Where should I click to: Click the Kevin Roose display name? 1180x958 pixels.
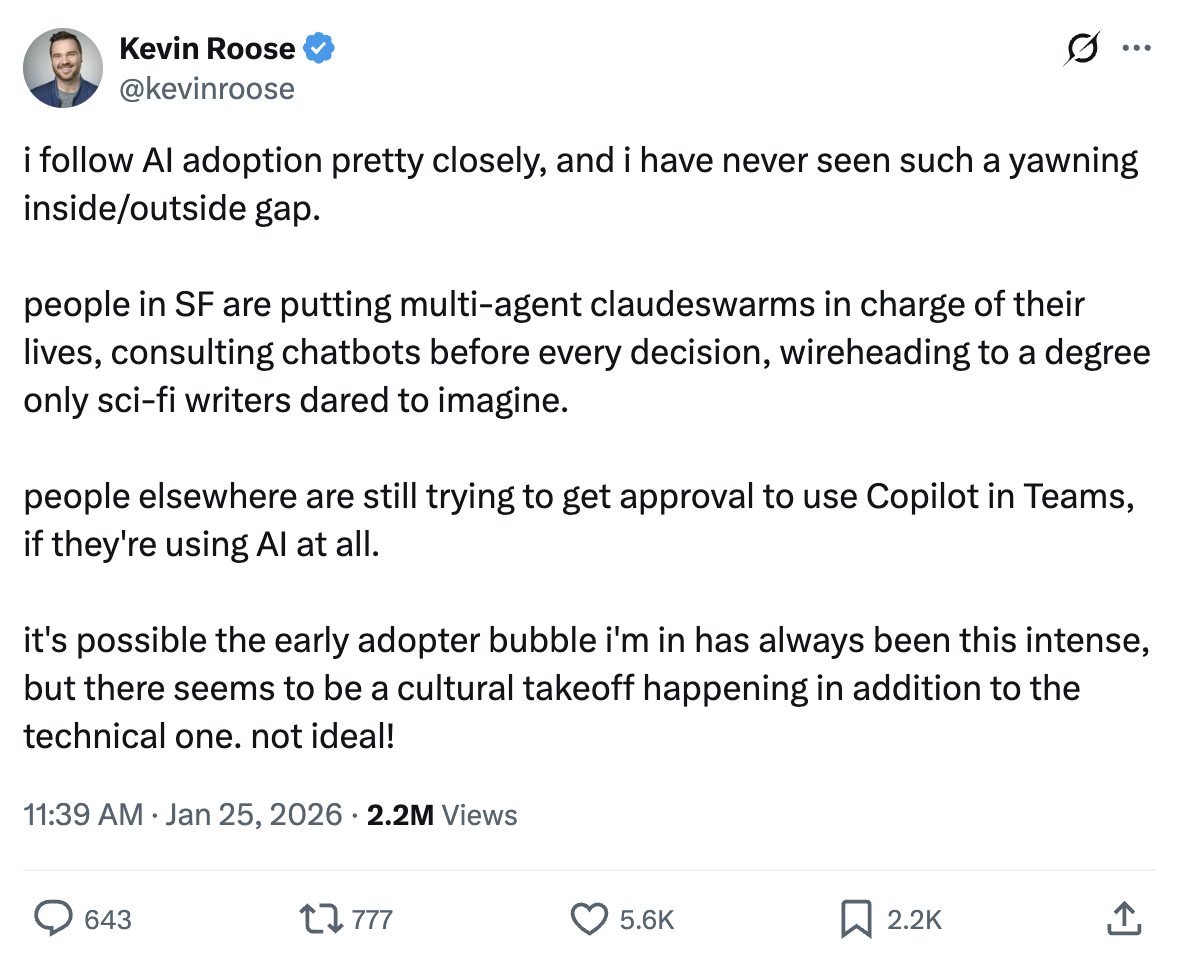(x=207, y=48)
